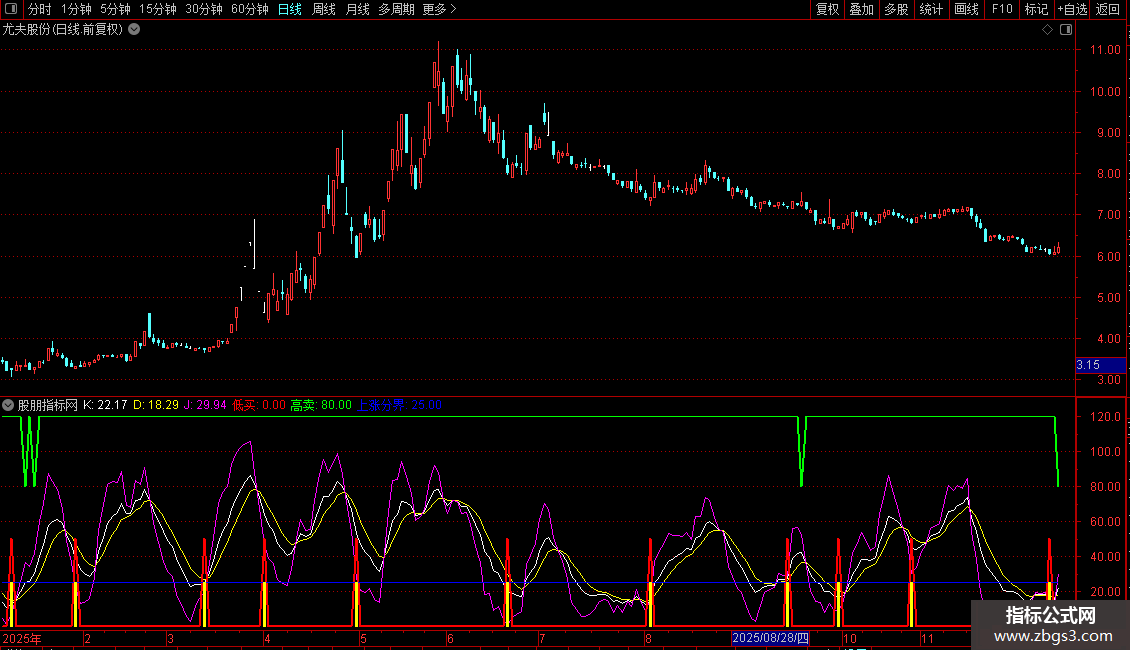Select the 分时 intraday tab

[x=39, y=10]
